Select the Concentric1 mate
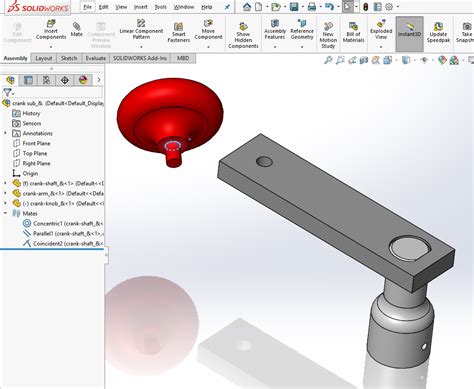The height and width of the screenshot is (389, 474). click(62, 223)
